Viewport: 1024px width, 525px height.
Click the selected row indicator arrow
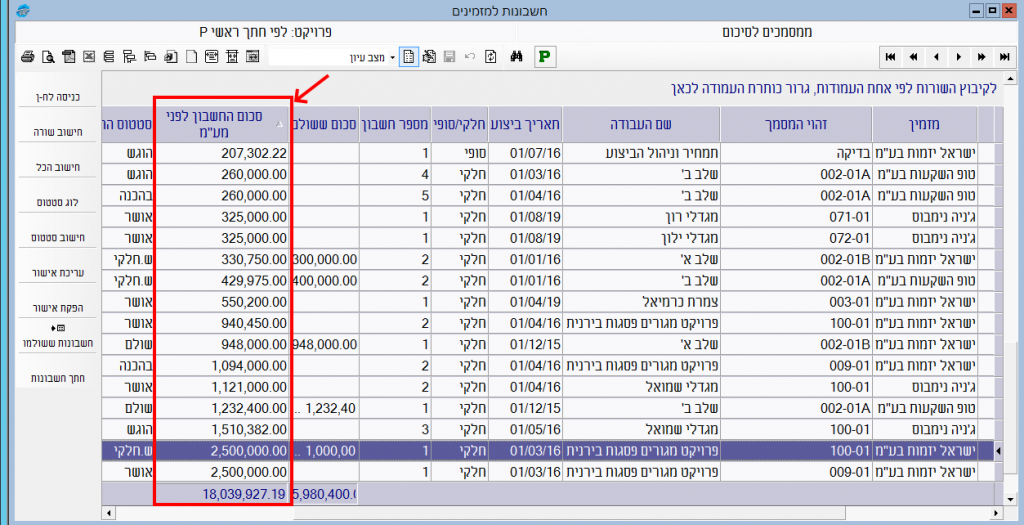point(998,451)
